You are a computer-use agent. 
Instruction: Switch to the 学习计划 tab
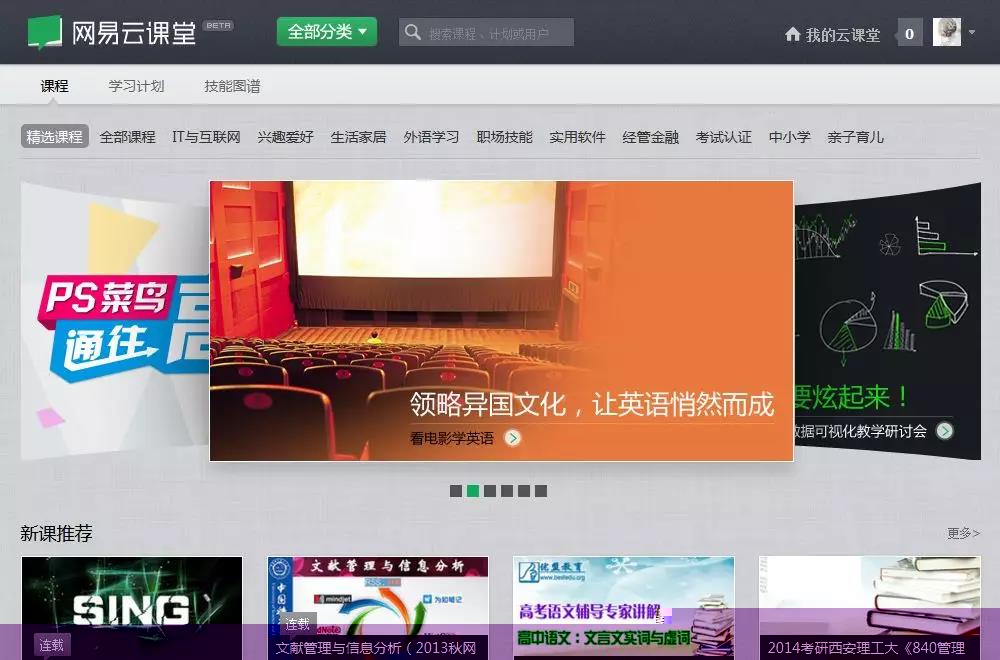pyautogui.click(x=136, y=85)
